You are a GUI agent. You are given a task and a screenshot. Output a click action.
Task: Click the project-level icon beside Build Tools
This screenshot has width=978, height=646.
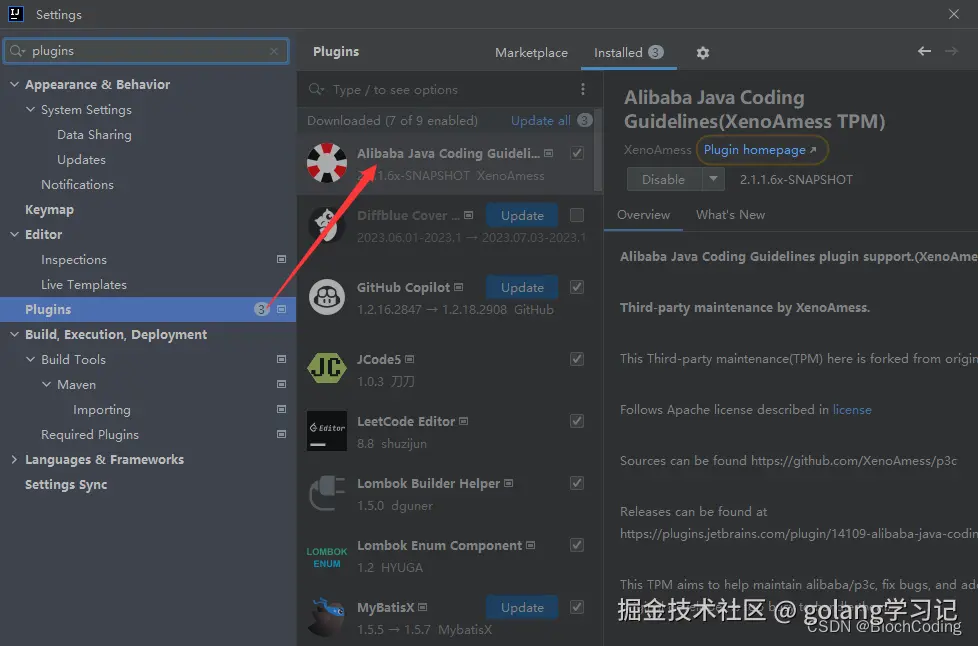click(x=281, y=359)
